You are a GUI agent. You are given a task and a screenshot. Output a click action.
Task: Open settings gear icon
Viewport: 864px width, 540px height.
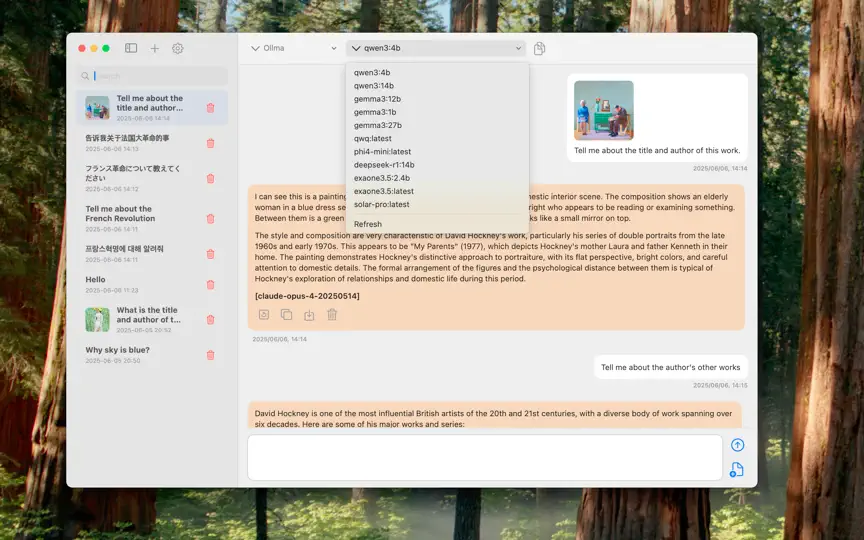coord(177,48)
